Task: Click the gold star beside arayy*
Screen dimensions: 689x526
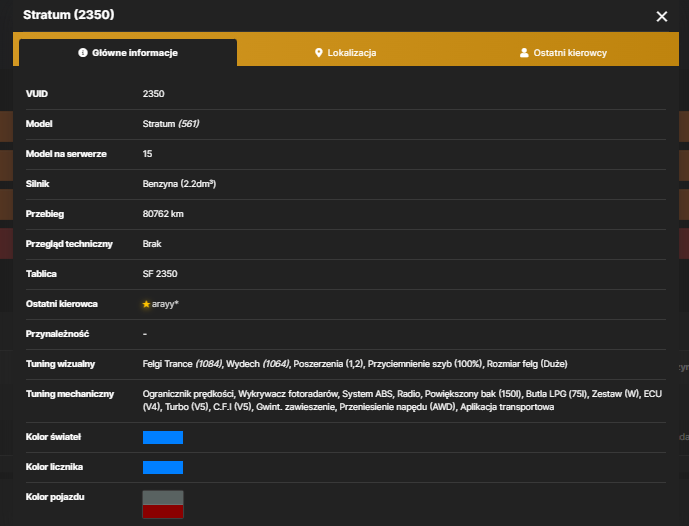Action: click(146, 304)
